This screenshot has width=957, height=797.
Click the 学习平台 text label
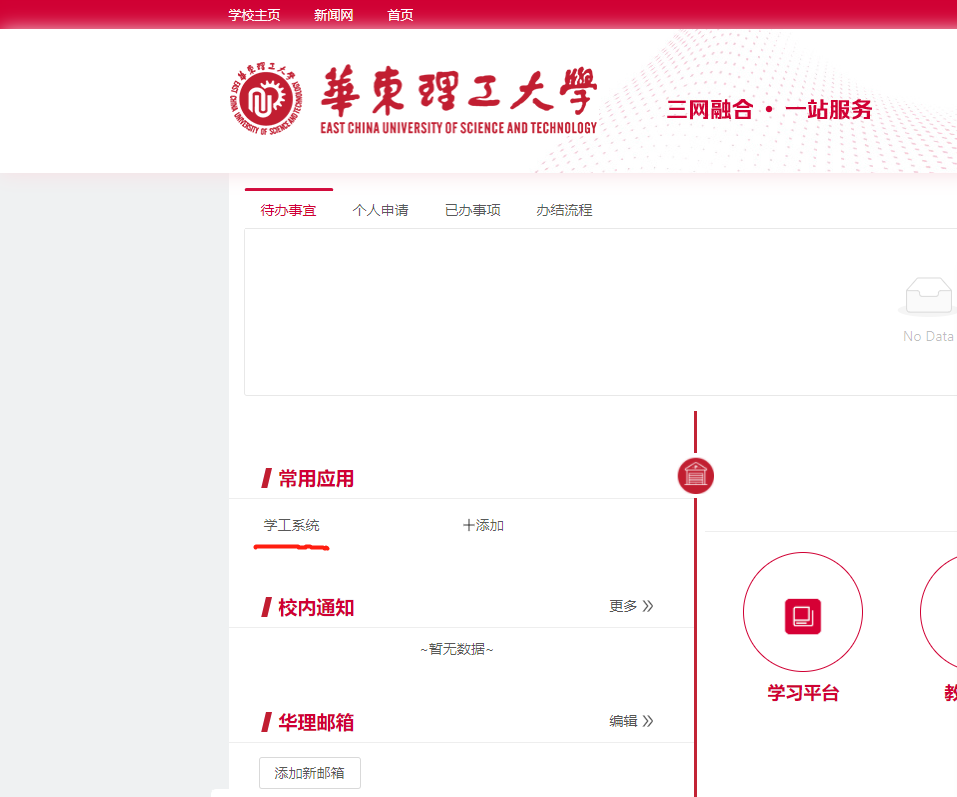[x=802, y=693]
